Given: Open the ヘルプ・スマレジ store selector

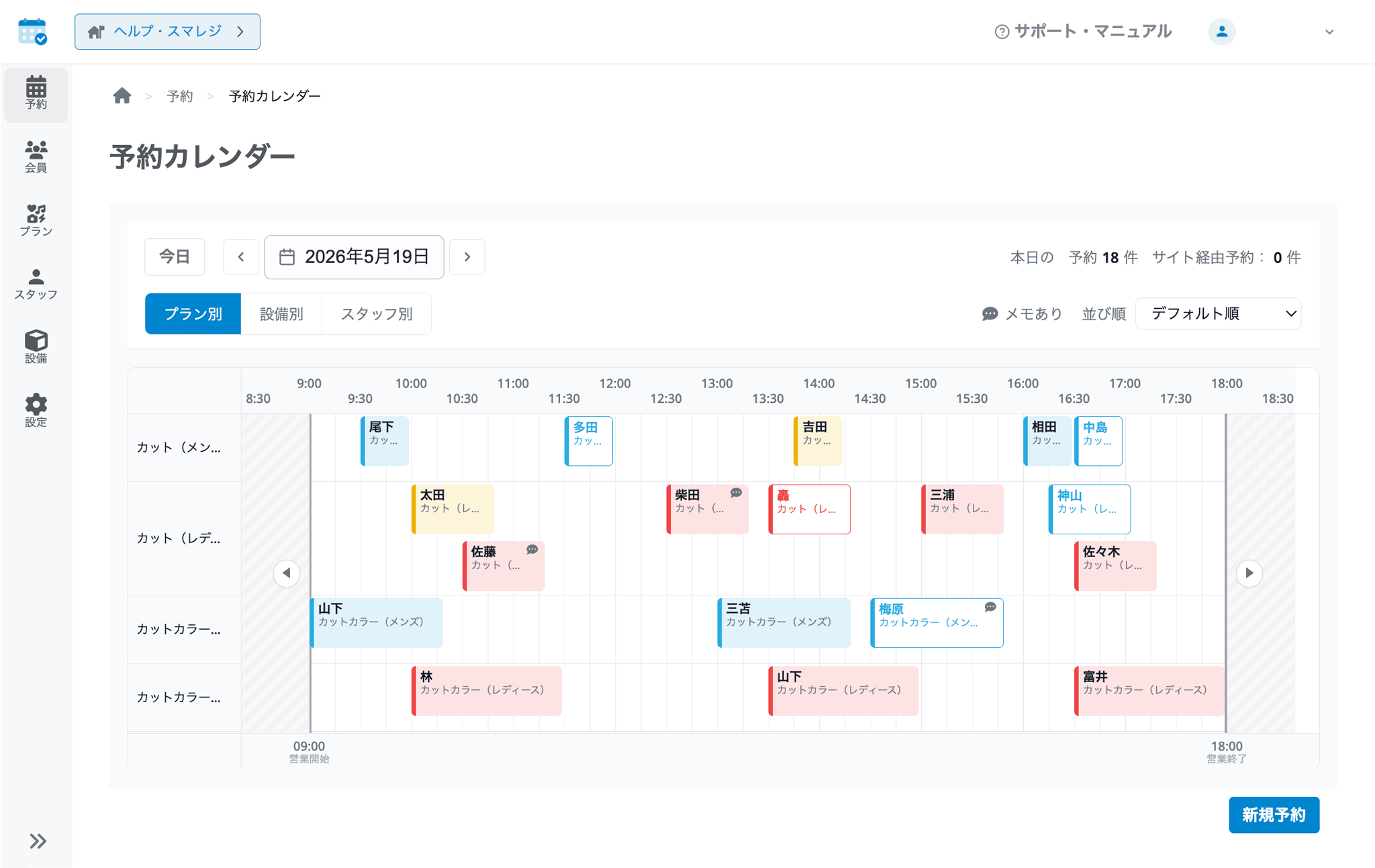Looking at the screenshot, I should tap(167, 32).
